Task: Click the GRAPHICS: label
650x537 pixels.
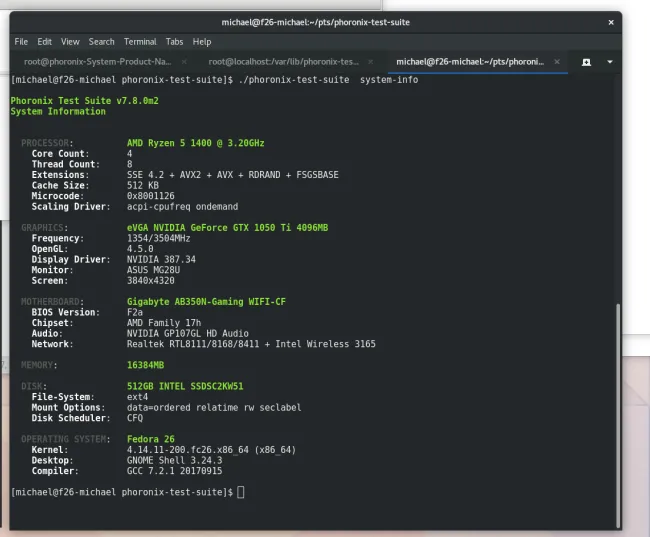Action: [45, 228]
